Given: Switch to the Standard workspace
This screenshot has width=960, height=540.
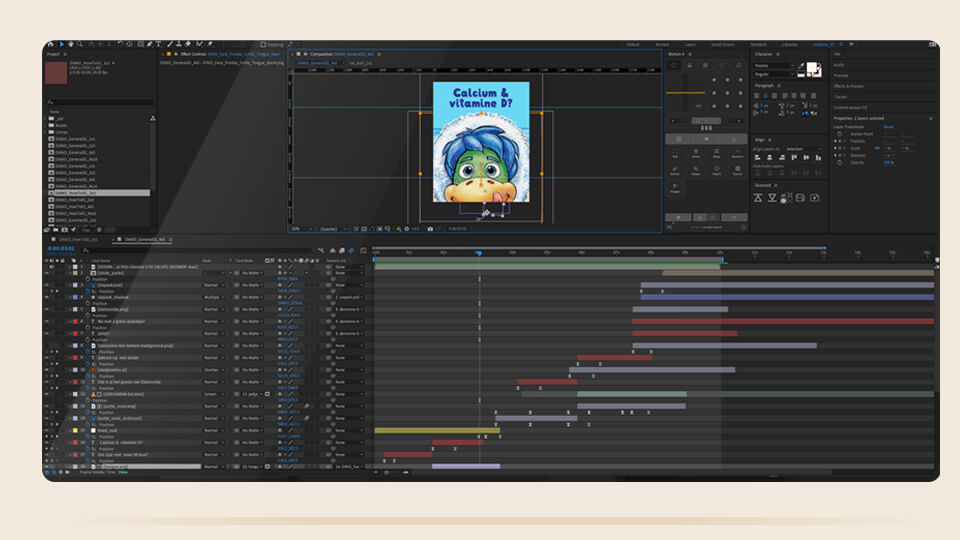Looking at the screenshot, I should tap(759, 45).
